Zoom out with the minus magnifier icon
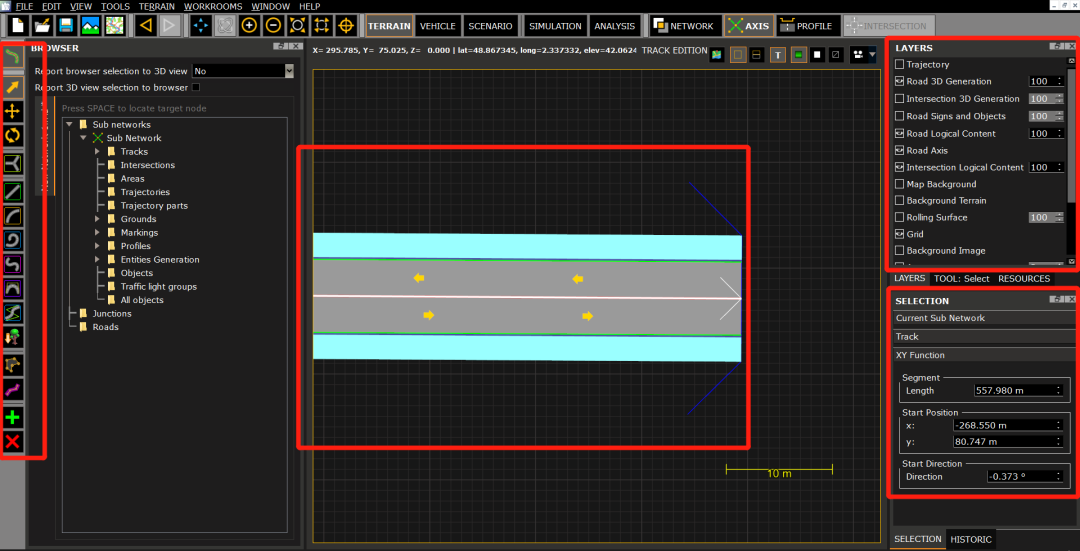The width and height of the screenshot is (1080, 551). [273, 26]
